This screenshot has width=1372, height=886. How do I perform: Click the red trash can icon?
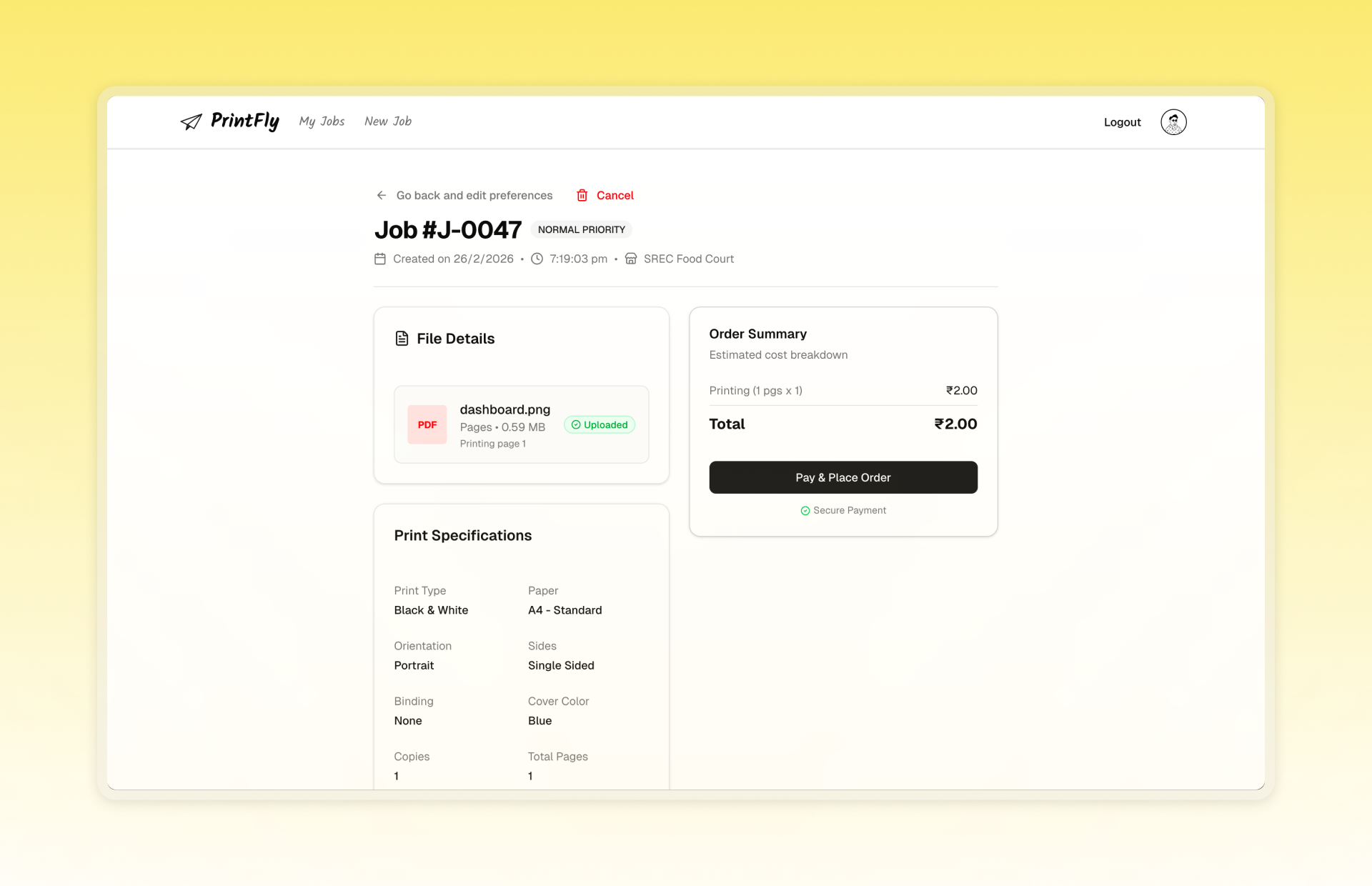click(x=582, y=195)
